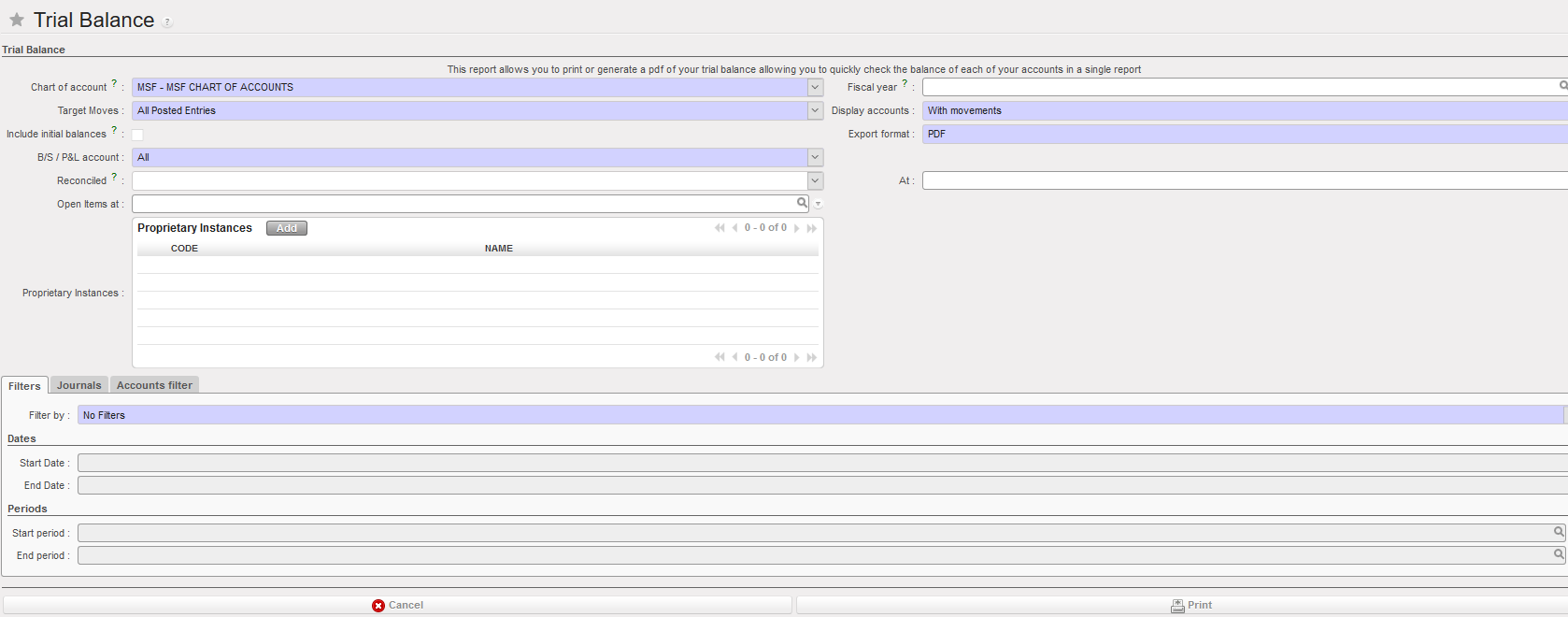
Task: Enable the Include initial balances checkbox
Action: pos(137,135)
